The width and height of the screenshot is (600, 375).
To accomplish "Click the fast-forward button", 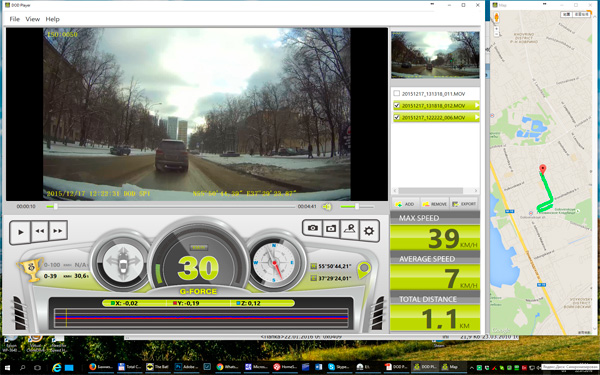I will [58, 230].
